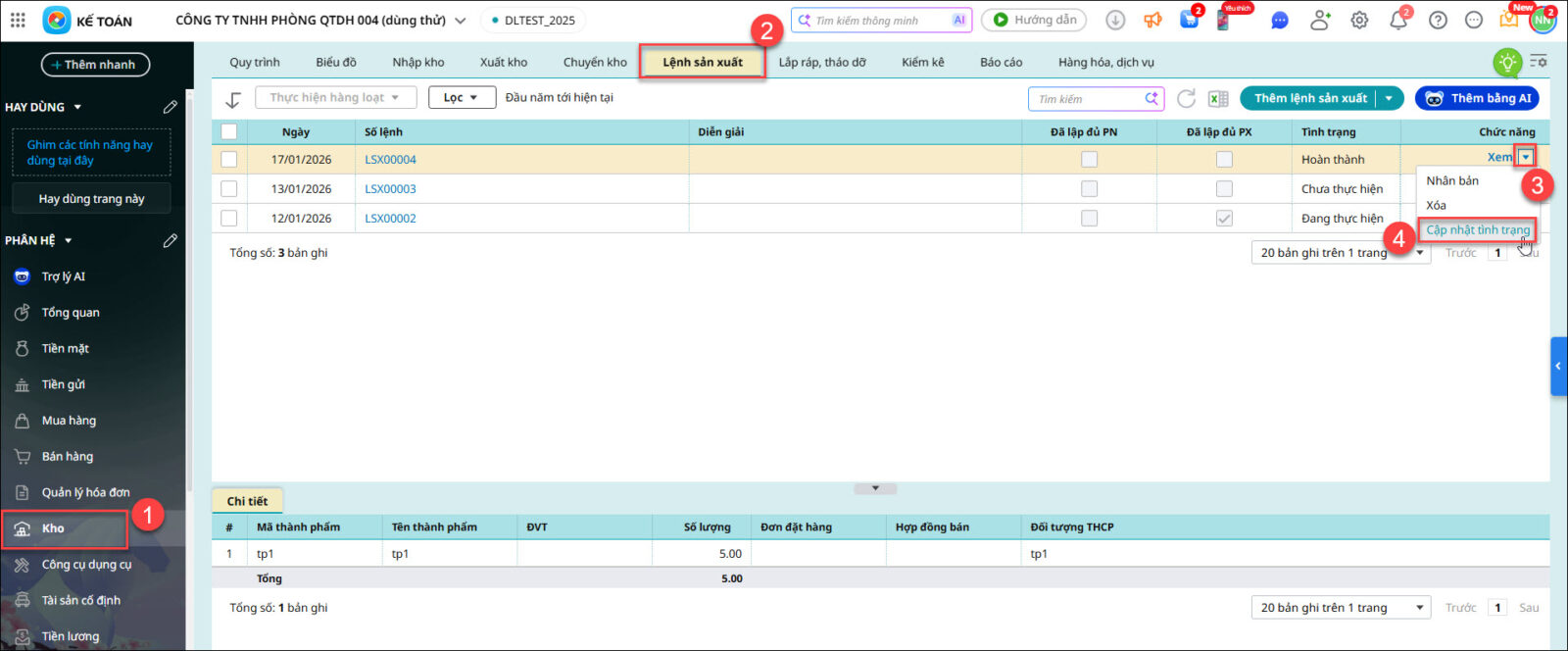Click the Thêm lệnh sản xuất button

point(1309,98)
